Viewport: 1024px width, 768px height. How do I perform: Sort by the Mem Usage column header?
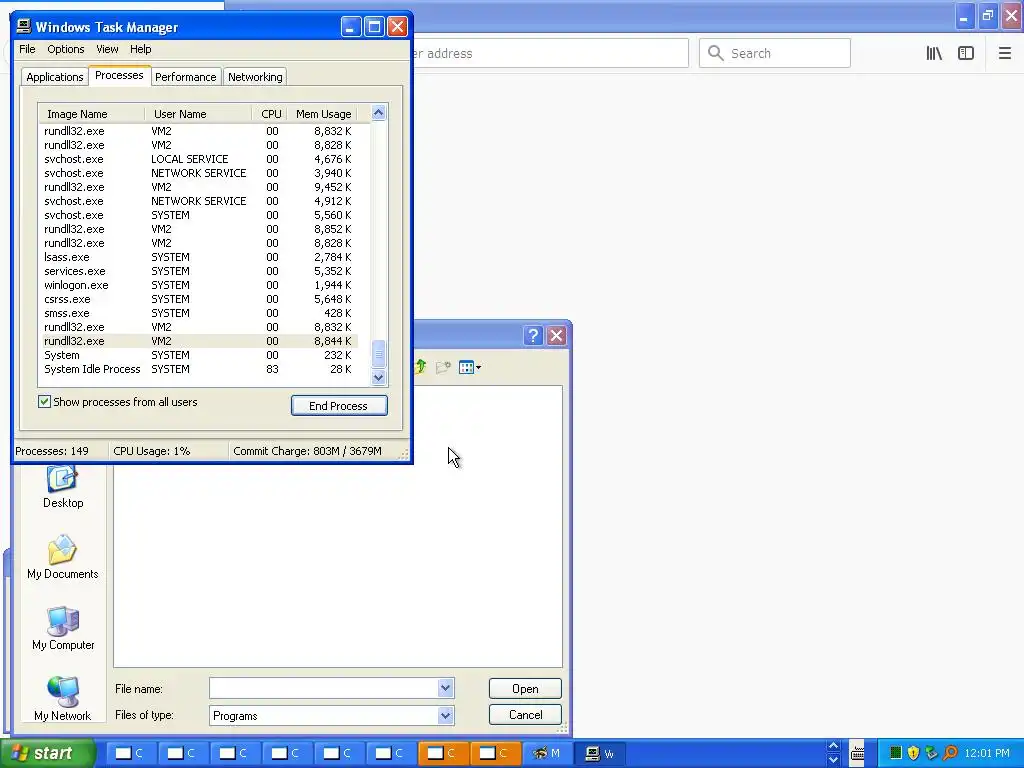coord(323,114)
